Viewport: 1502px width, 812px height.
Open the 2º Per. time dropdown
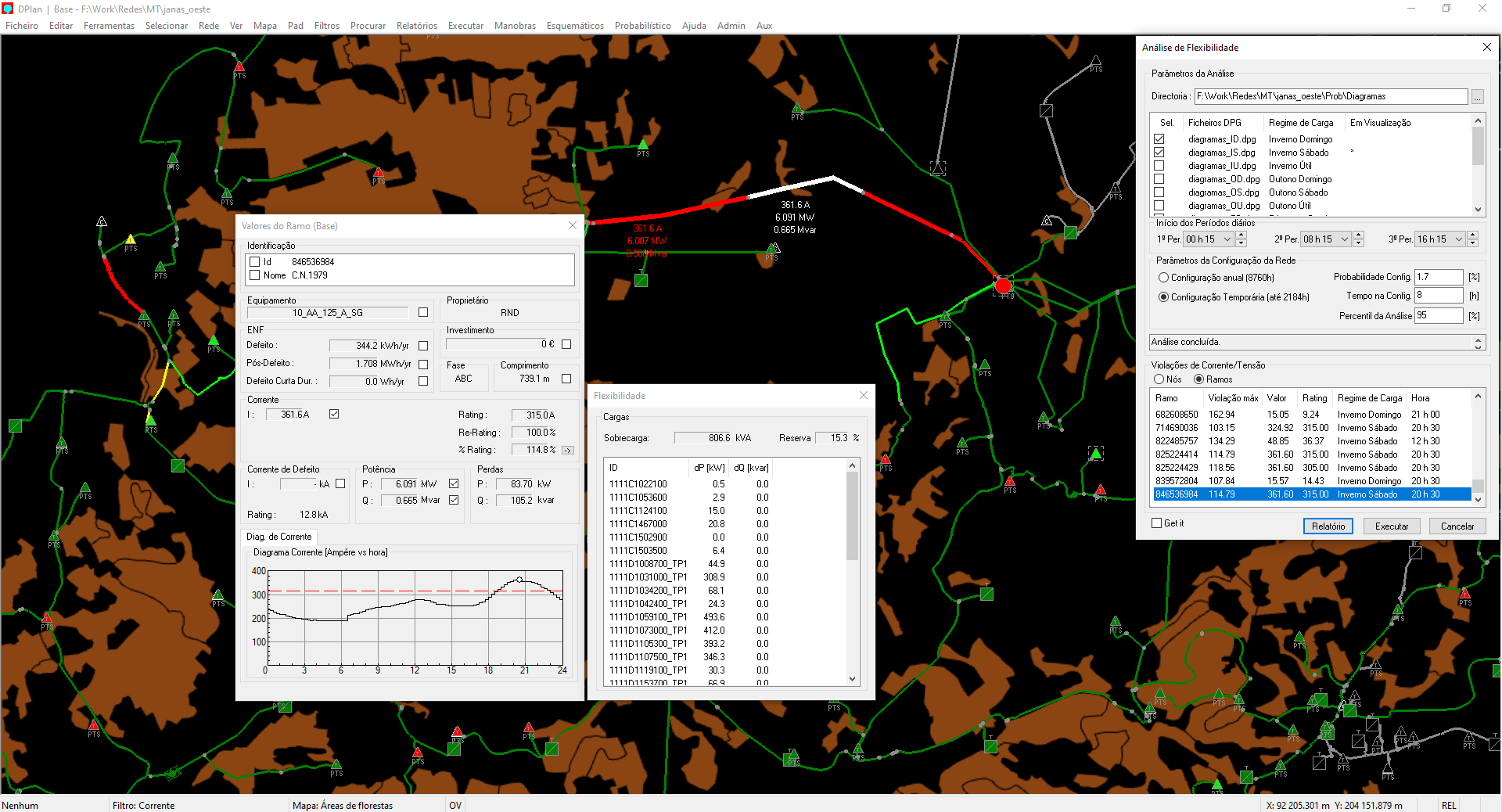tap(1344, 239)
